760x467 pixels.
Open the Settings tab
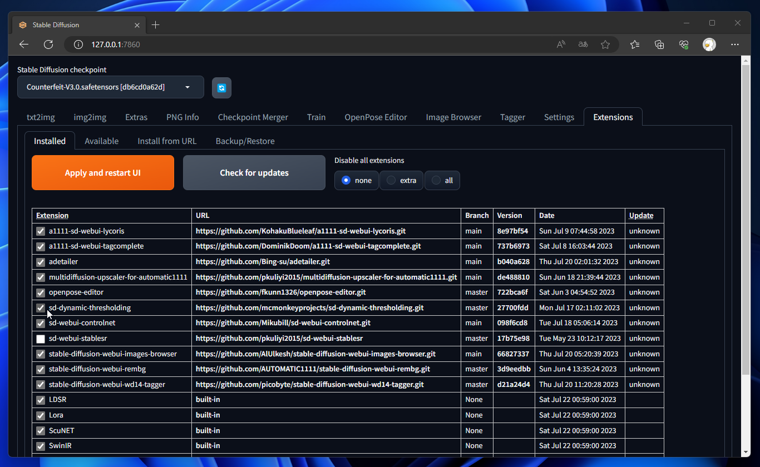click(x=559, y=117)
